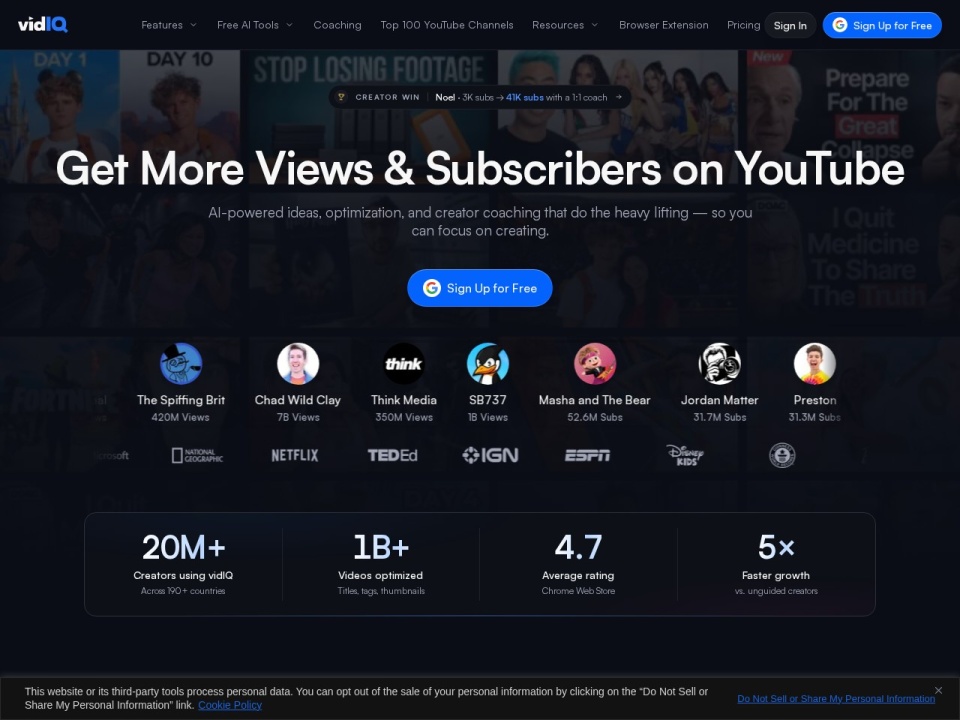Click the SB737 penguin avatar
Image resolution: width=960 pixels, height=720 pixels.
pyautogui.click(x=487, y=364)
